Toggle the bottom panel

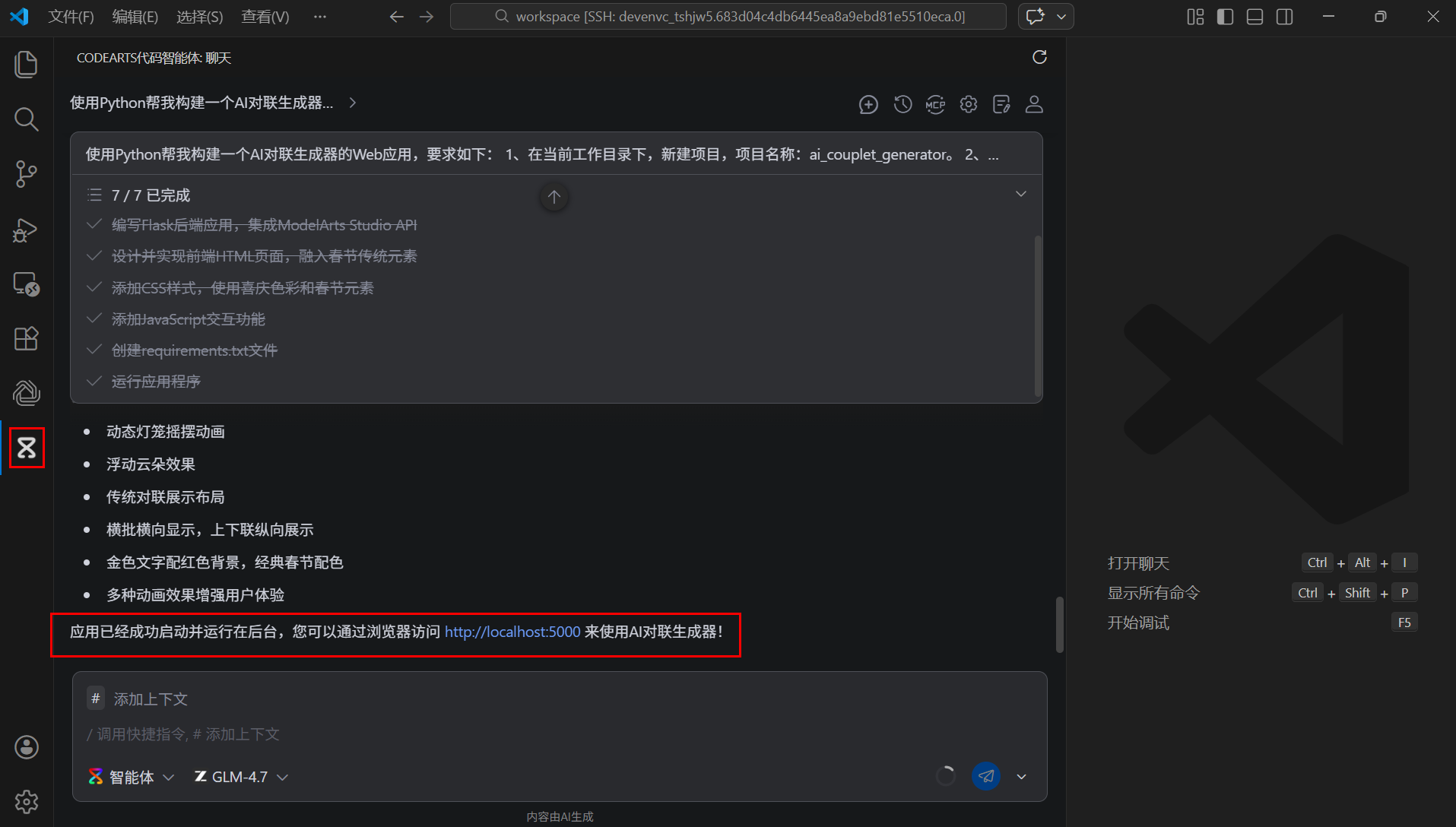pos(1255,17)
